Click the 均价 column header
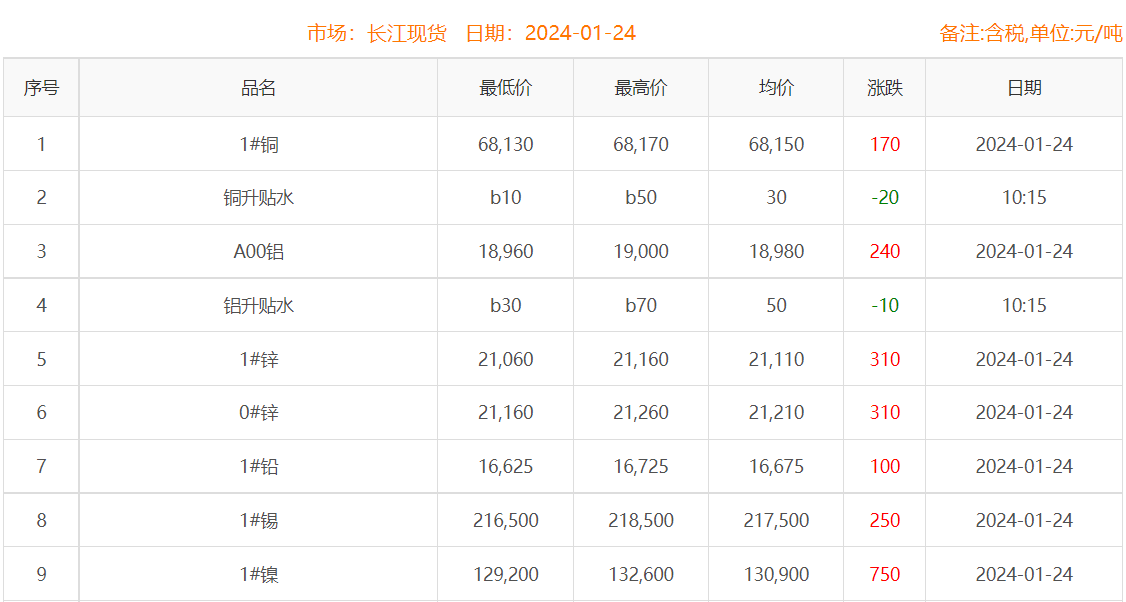 click(776, 88)
